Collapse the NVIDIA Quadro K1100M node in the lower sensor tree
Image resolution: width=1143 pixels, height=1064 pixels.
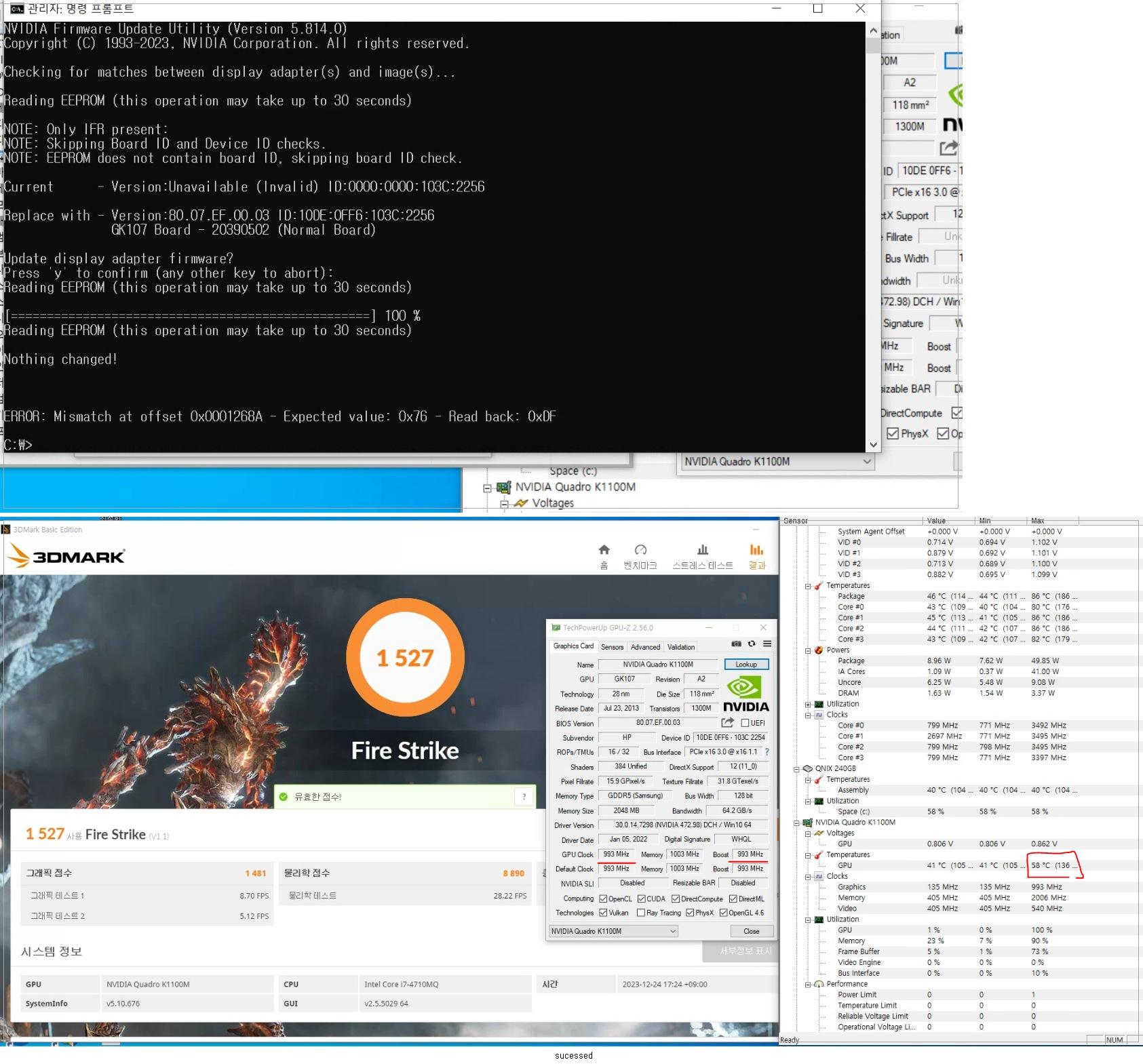coord(797,823)
